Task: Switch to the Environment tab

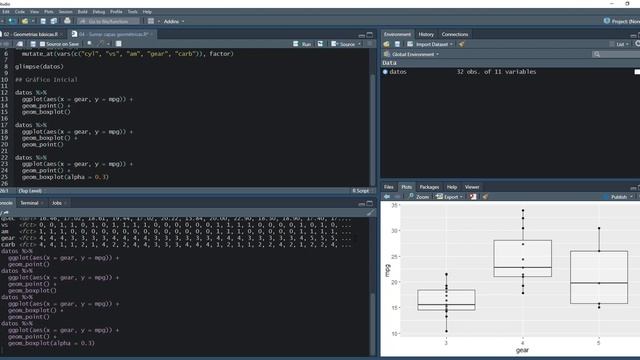Action: [x=397, y=34]
